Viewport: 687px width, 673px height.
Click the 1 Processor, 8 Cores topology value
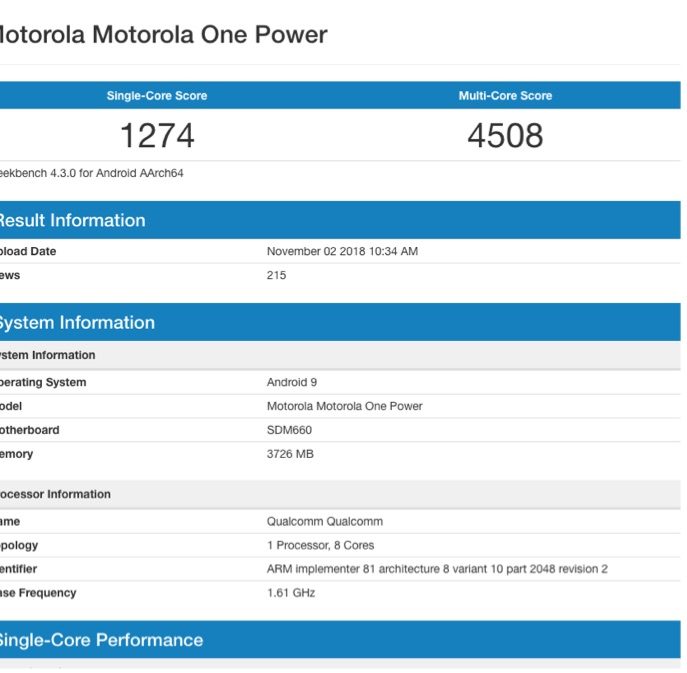tap(320, 545)
